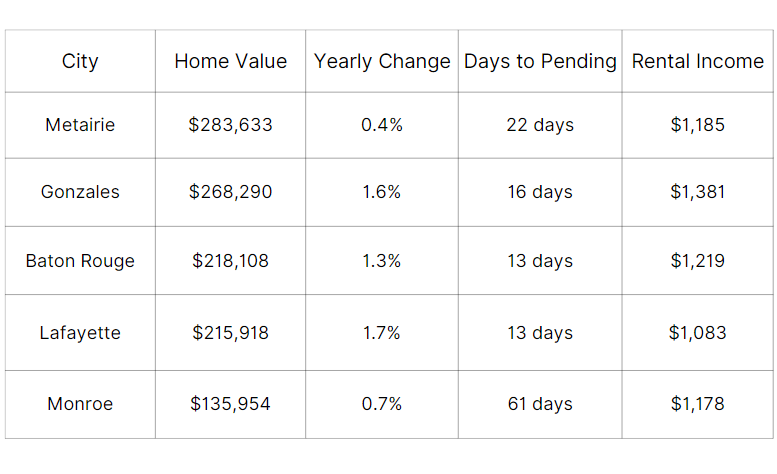This screenshot has height=474, width=777.
Task: Select the Rental Income column header
Action: [x=697, y=61]
